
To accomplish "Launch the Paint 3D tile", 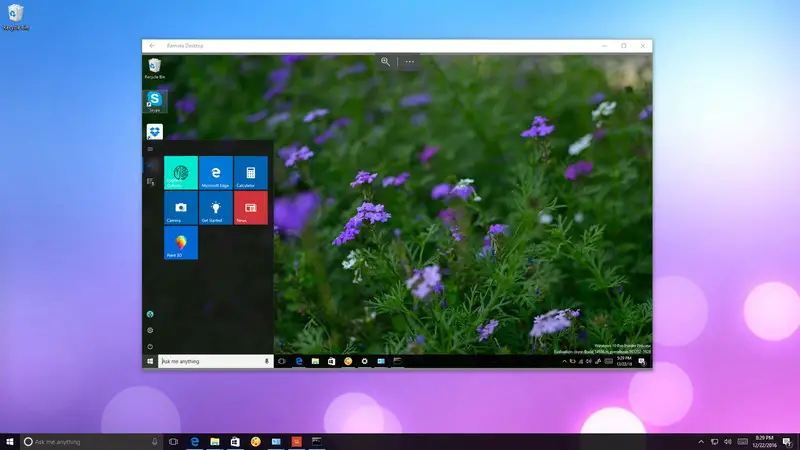I will (x=181, y=243).
